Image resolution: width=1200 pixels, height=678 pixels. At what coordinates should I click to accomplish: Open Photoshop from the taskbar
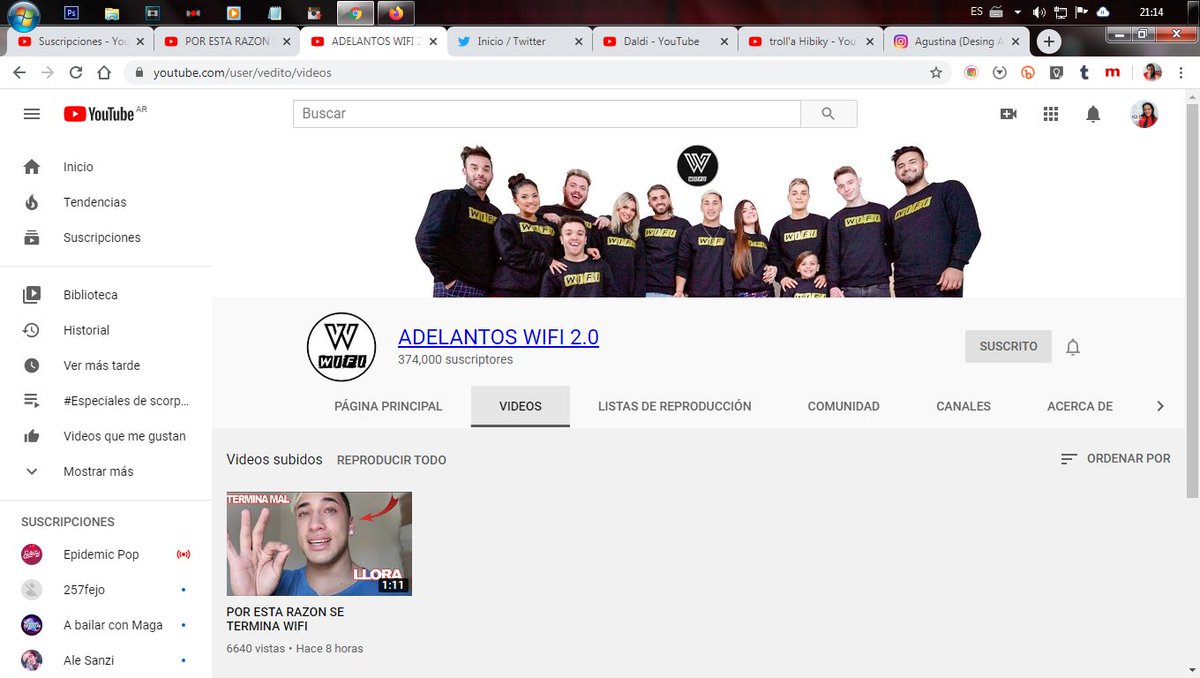point(71,13)
